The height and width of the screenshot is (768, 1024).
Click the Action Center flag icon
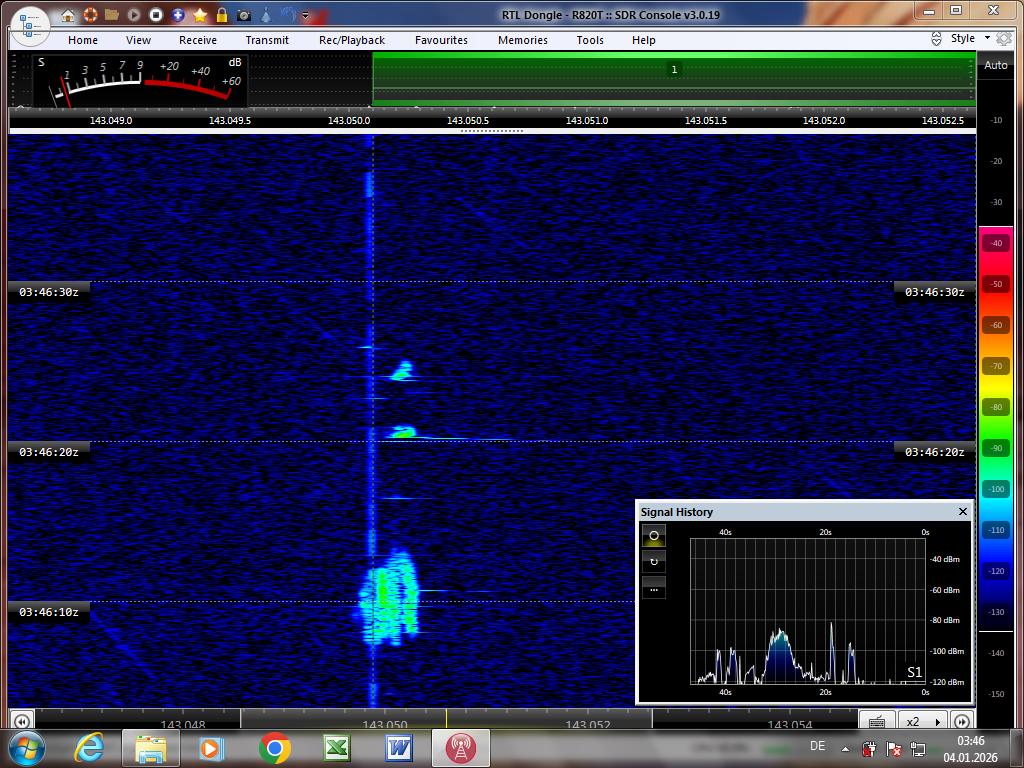coord(894,748)
